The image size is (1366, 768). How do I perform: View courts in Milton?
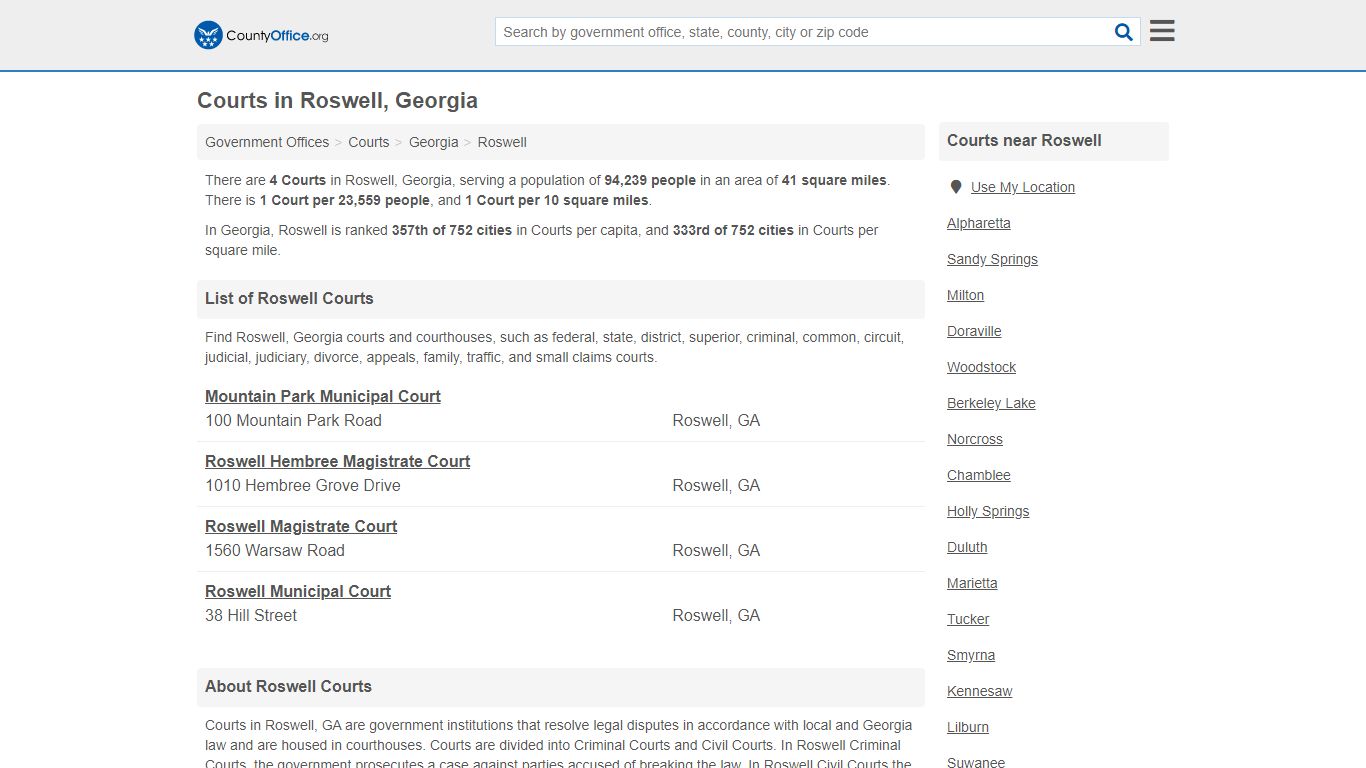[966, 295]
